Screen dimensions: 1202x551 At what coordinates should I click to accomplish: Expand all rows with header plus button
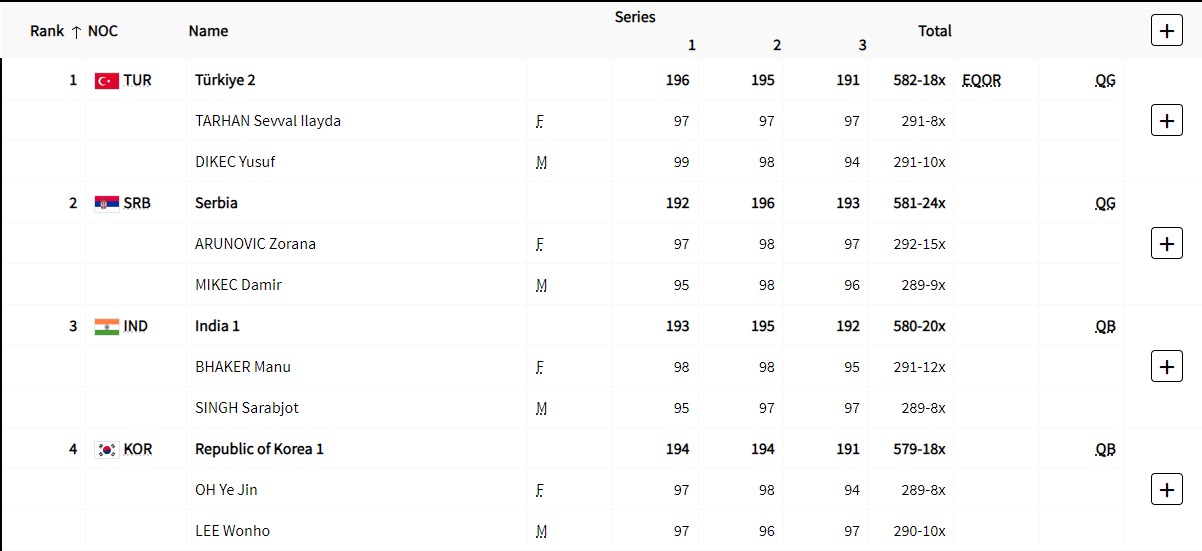(1166, 31)
